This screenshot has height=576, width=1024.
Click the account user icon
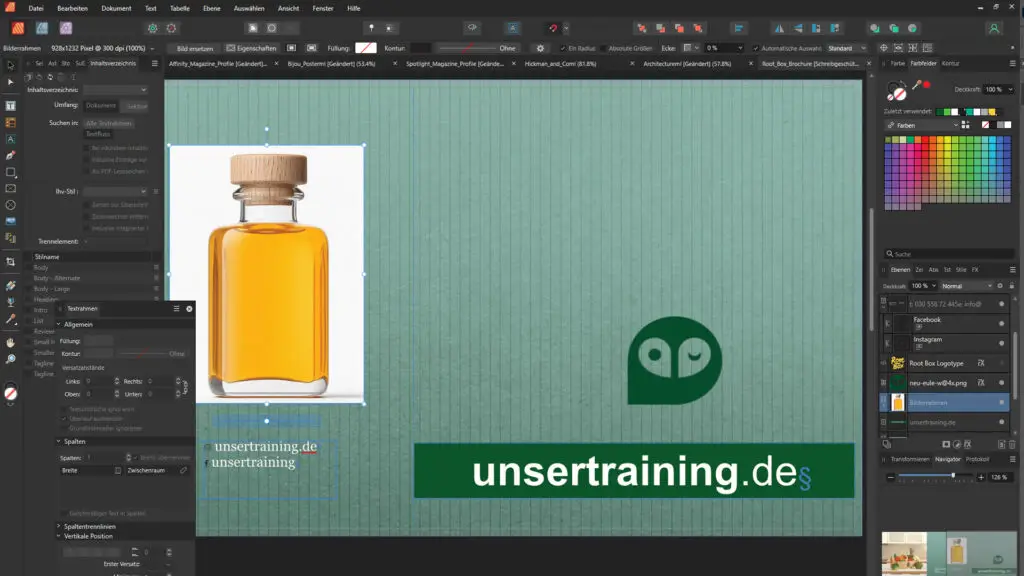tap(994, 28)
